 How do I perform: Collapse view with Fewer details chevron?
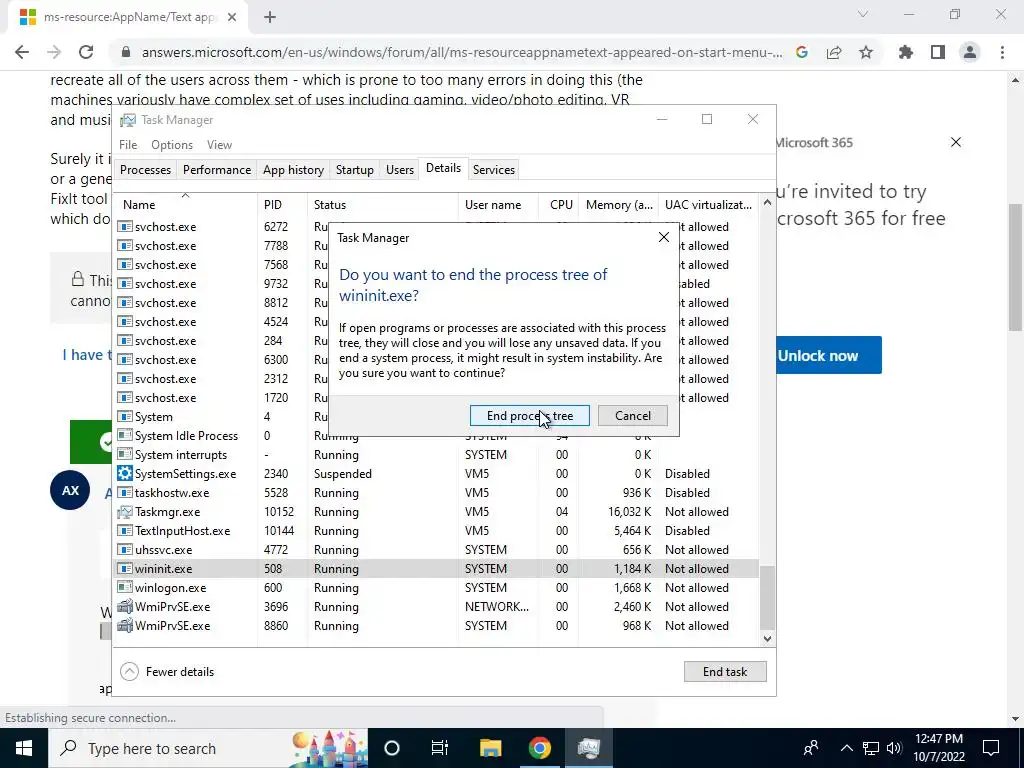click(x=129, y=671)
